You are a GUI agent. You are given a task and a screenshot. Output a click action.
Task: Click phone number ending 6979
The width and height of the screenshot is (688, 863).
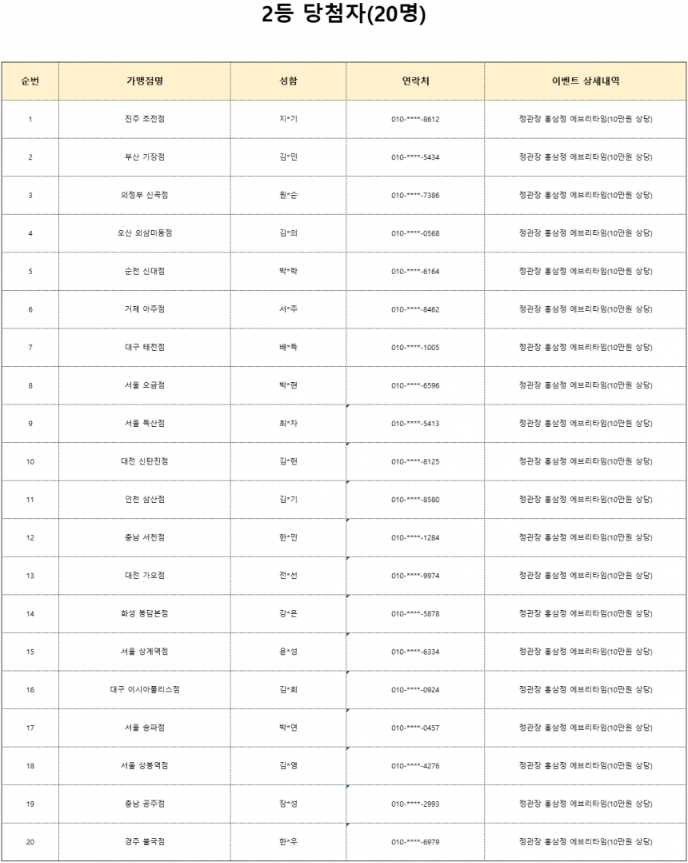click(x=416, y=842)
